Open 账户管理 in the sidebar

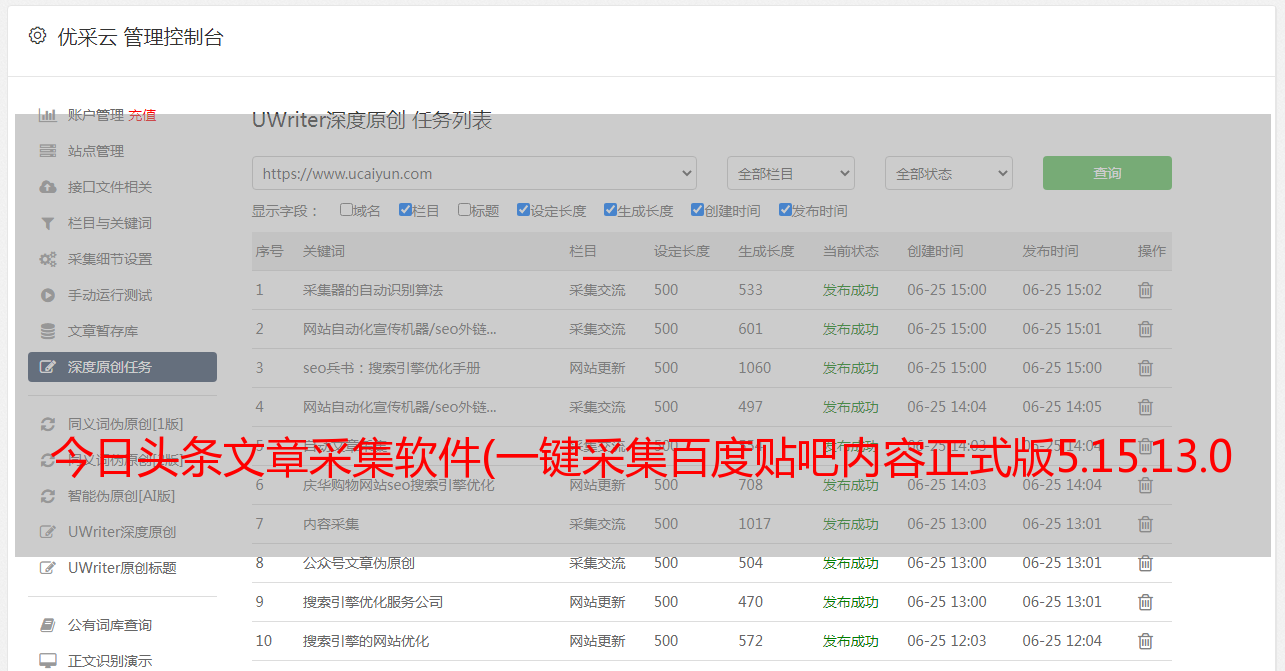click(96, 115)
